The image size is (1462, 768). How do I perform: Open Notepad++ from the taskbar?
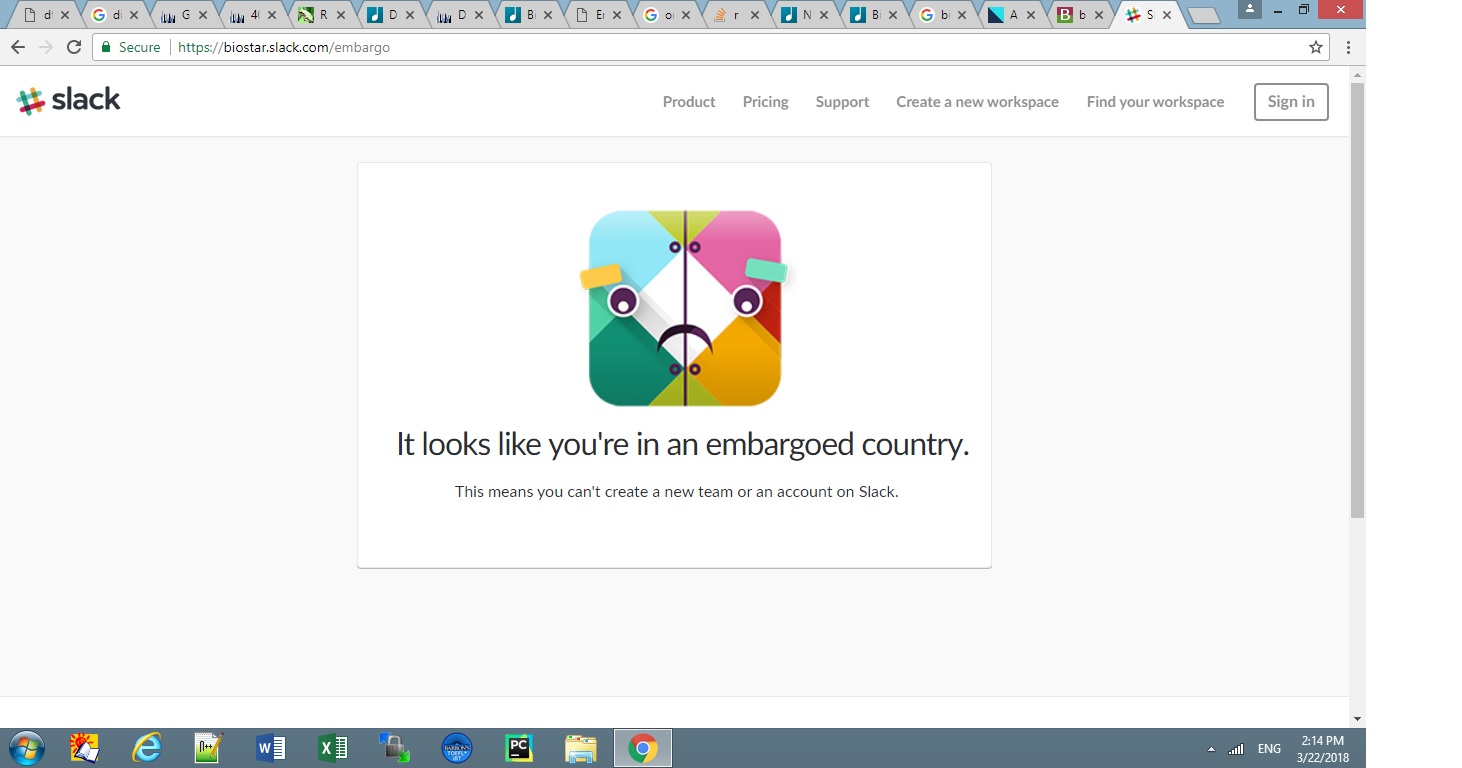(x=208, y=748)
